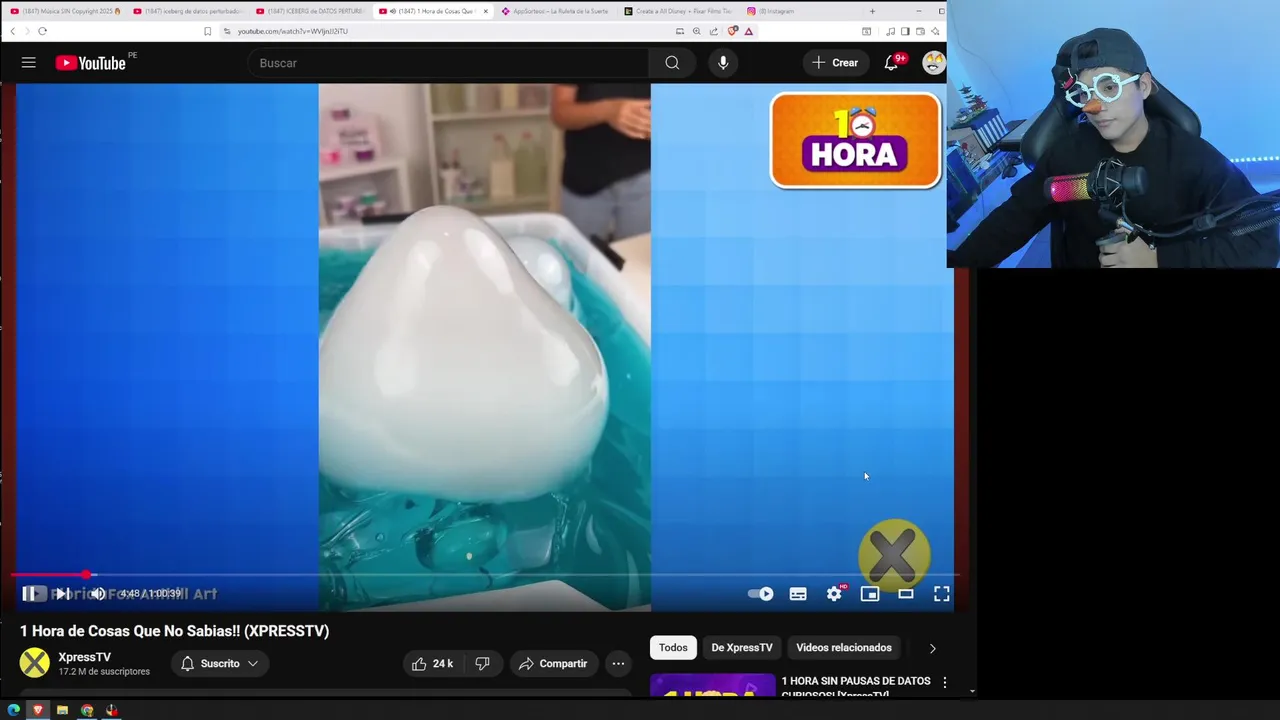Switch to Instagram browser tab

pos(800,11)
